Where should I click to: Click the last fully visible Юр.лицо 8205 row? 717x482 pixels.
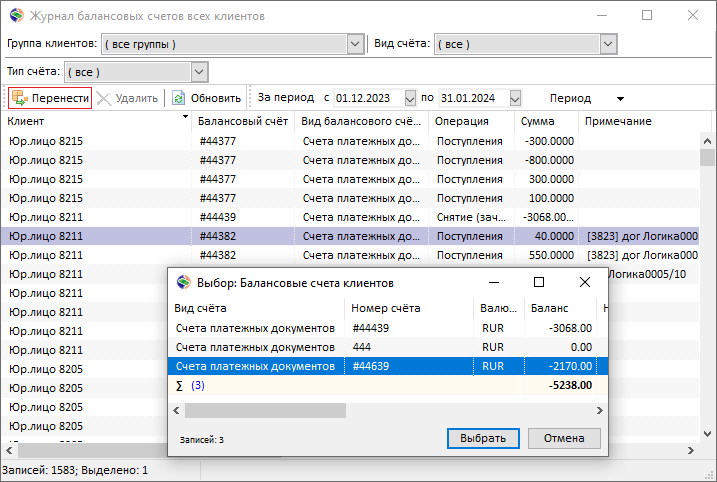pyautogui.click(x=85, y=426)
